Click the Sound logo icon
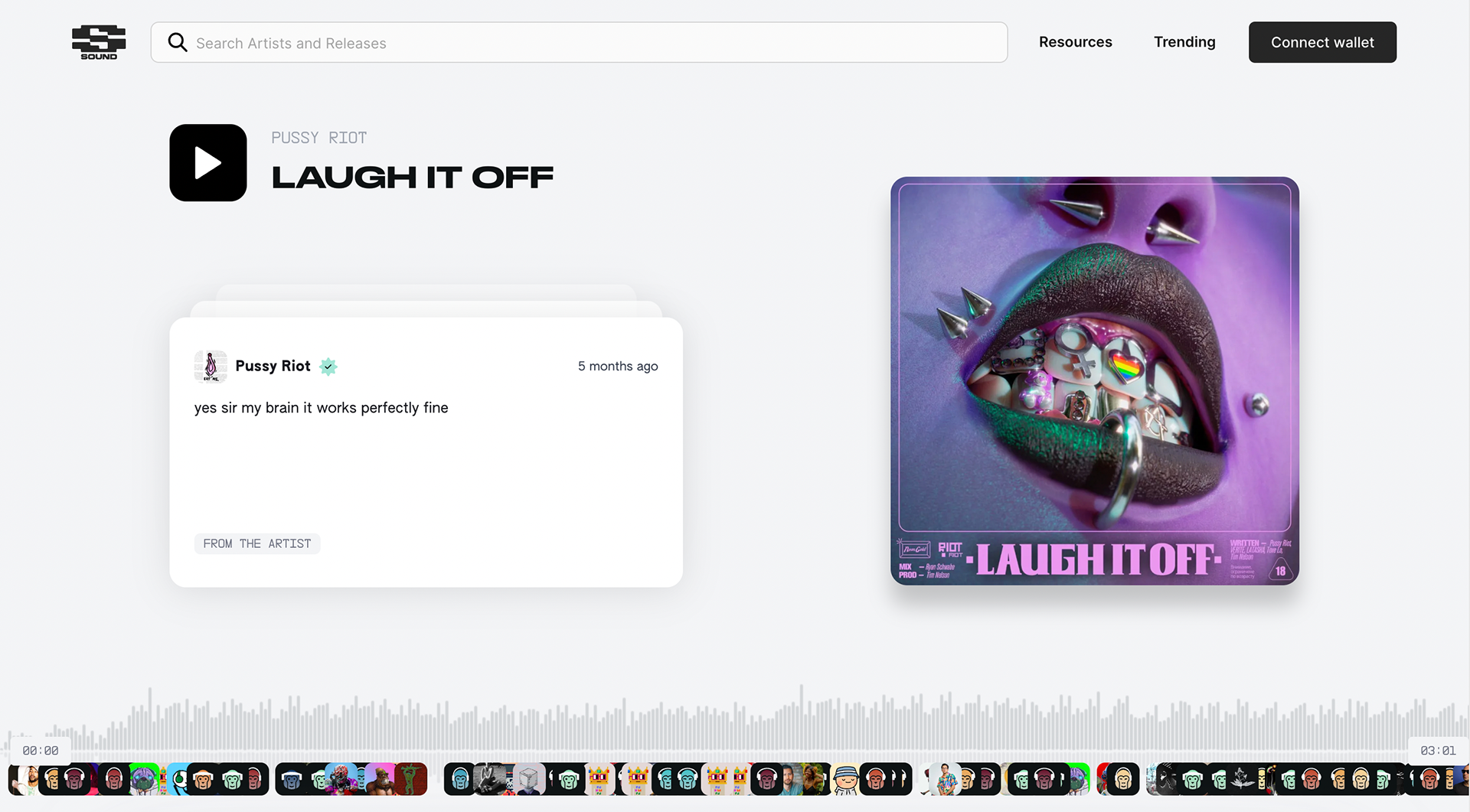 (x=99, y=42)
